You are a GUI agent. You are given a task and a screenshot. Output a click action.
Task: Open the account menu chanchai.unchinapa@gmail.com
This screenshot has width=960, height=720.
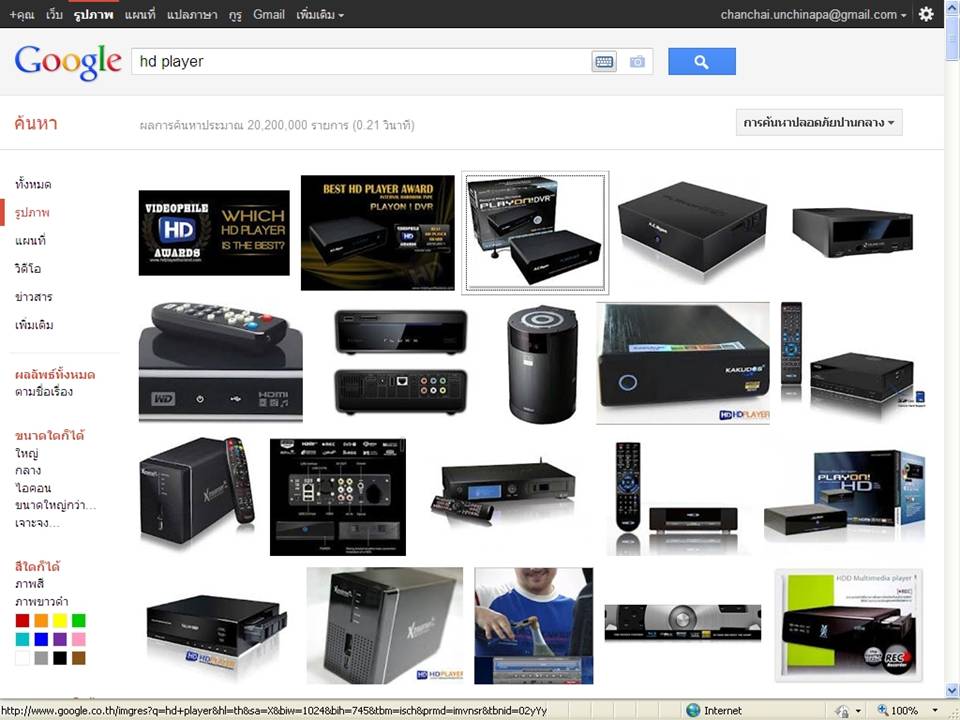point(814,15)
